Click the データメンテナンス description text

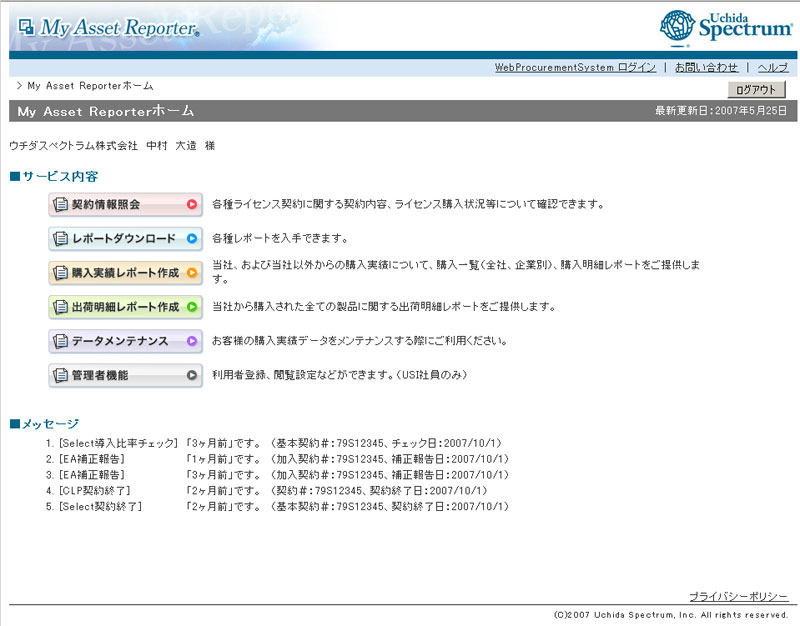[360, 341]
